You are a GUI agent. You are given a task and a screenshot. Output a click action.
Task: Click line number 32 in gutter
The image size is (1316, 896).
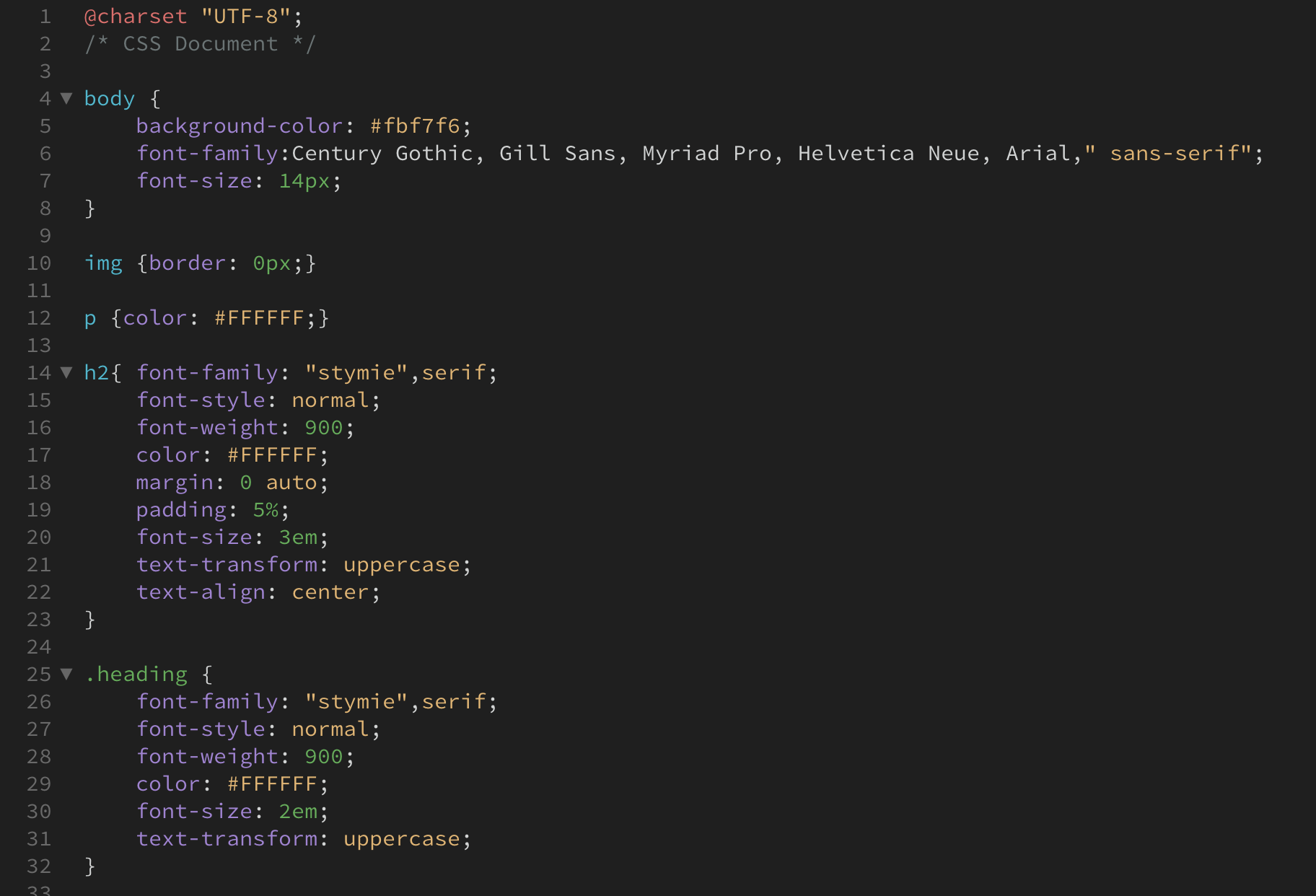coord(39,866)
